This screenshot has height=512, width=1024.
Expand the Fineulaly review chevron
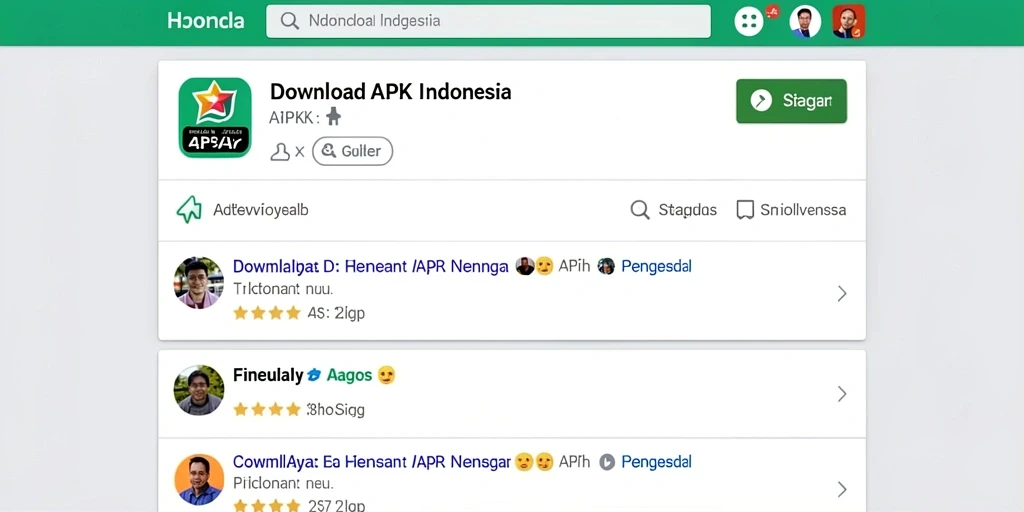(x=842, y=394)
